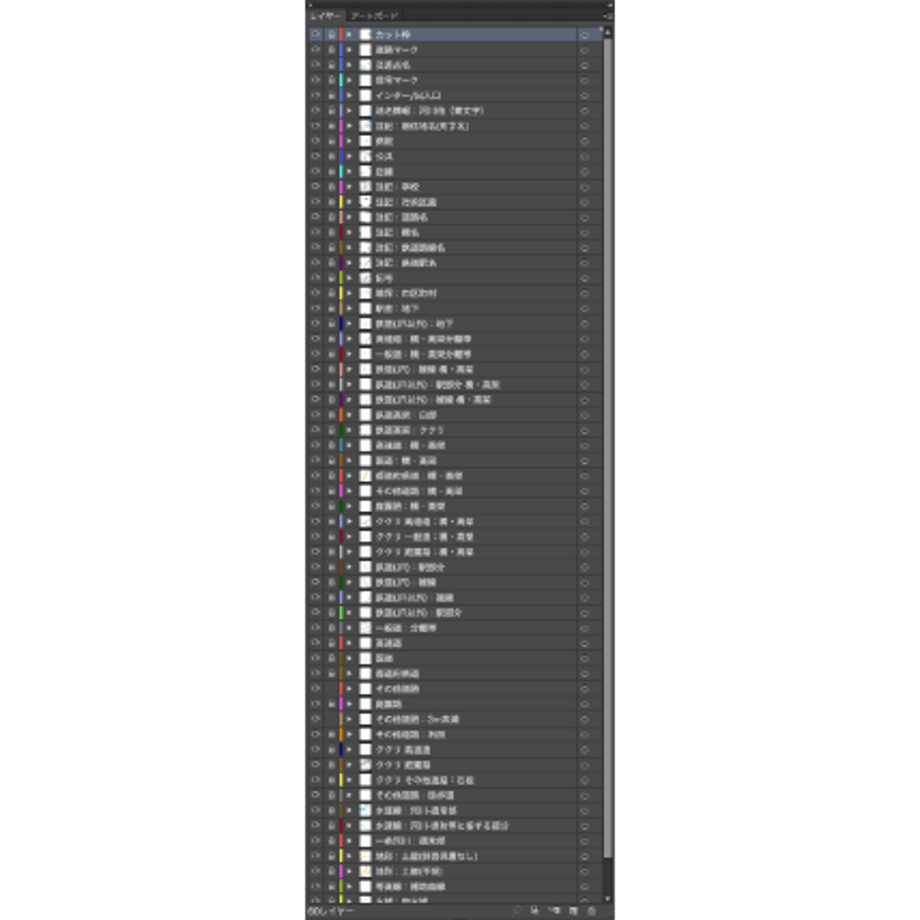Click the scrollbar down arrow
The width and height of the screenshot is (920, 920).
coord(608,898)
